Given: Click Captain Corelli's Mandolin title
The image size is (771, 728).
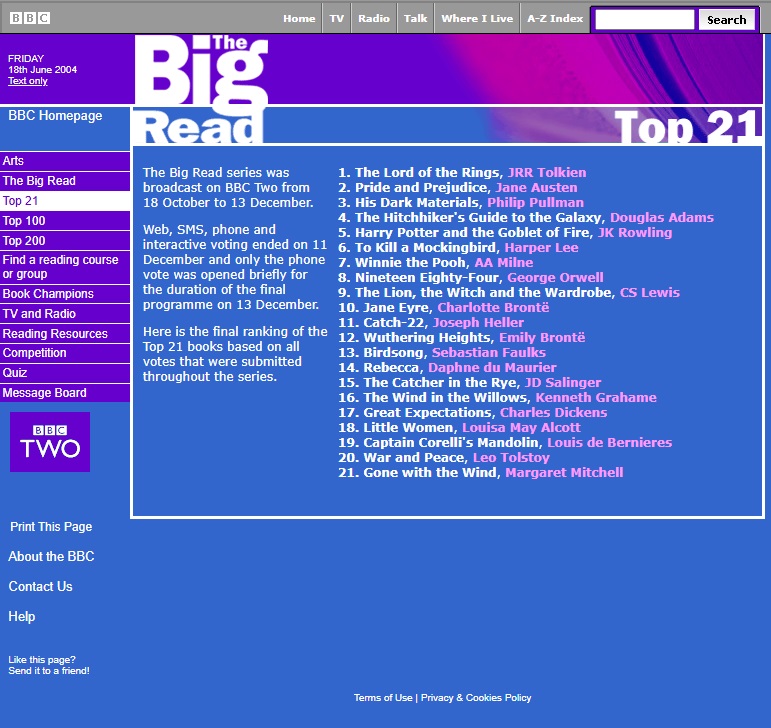Looking at the screenshot, I should [x=451, y=443].
